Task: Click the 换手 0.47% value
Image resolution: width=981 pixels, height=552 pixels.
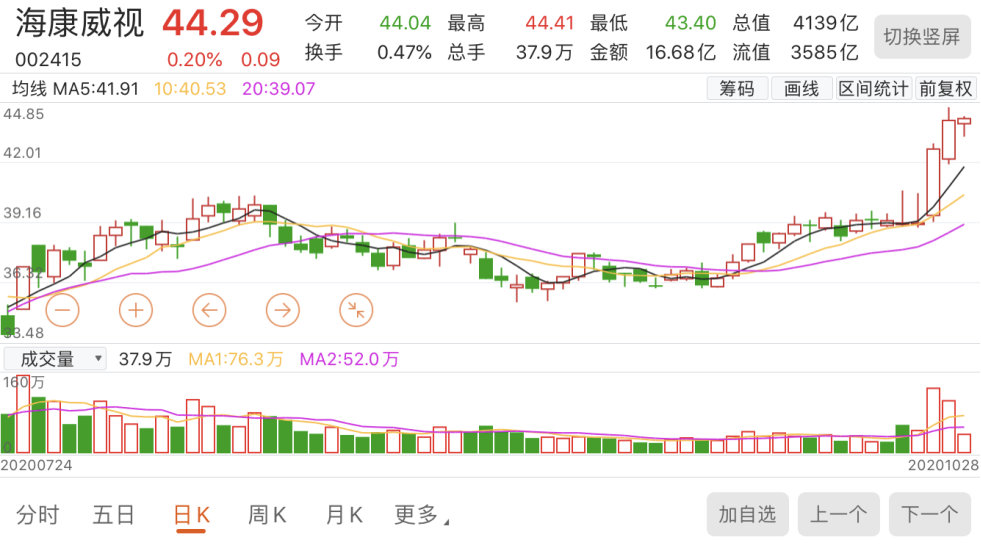Action: point(404,53)
